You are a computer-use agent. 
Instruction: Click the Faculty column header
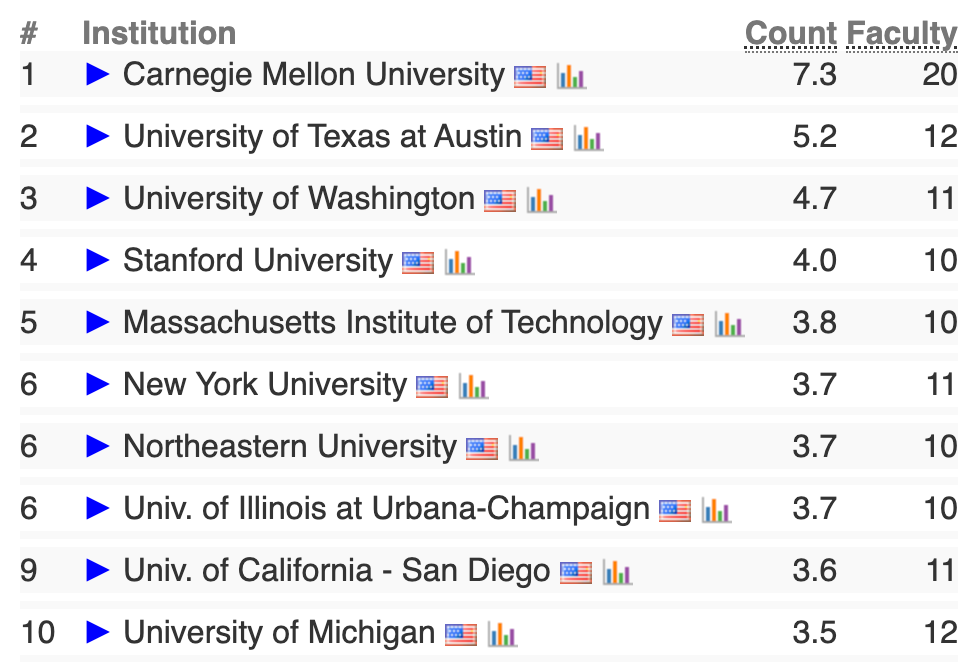coord(902,34)
